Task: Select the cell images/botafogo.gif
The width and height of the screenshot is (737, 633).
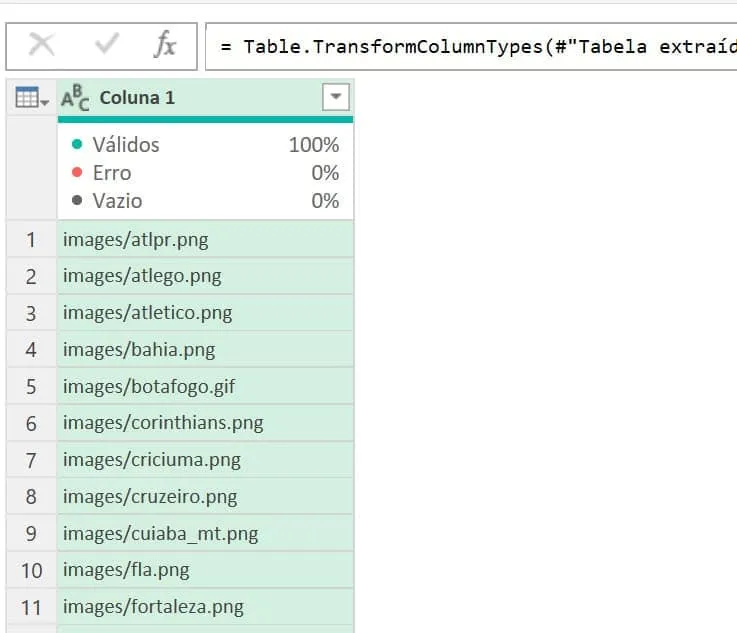Action: click(x=205, y=386)
